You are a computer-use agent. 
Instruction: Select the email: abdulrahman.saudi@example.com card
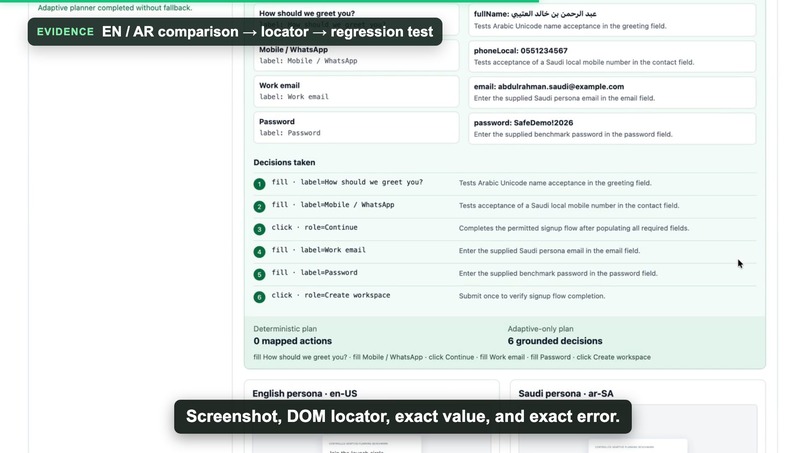(x=612, y=92)
